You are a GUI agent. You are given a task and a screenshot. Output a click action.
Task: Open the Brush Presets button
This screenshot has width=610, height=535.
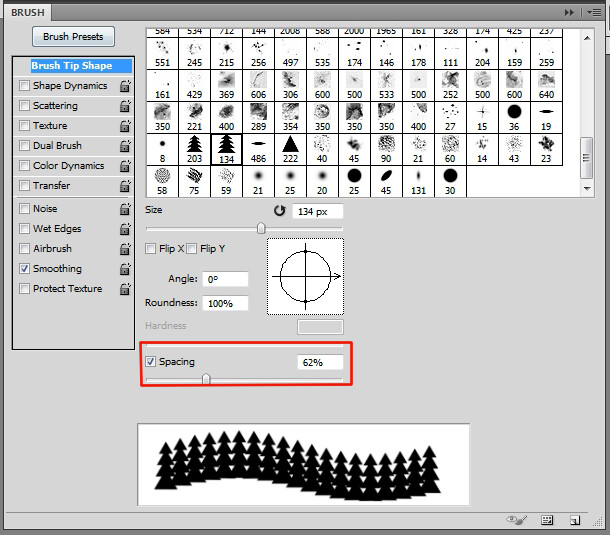click(x=73, y=37)
